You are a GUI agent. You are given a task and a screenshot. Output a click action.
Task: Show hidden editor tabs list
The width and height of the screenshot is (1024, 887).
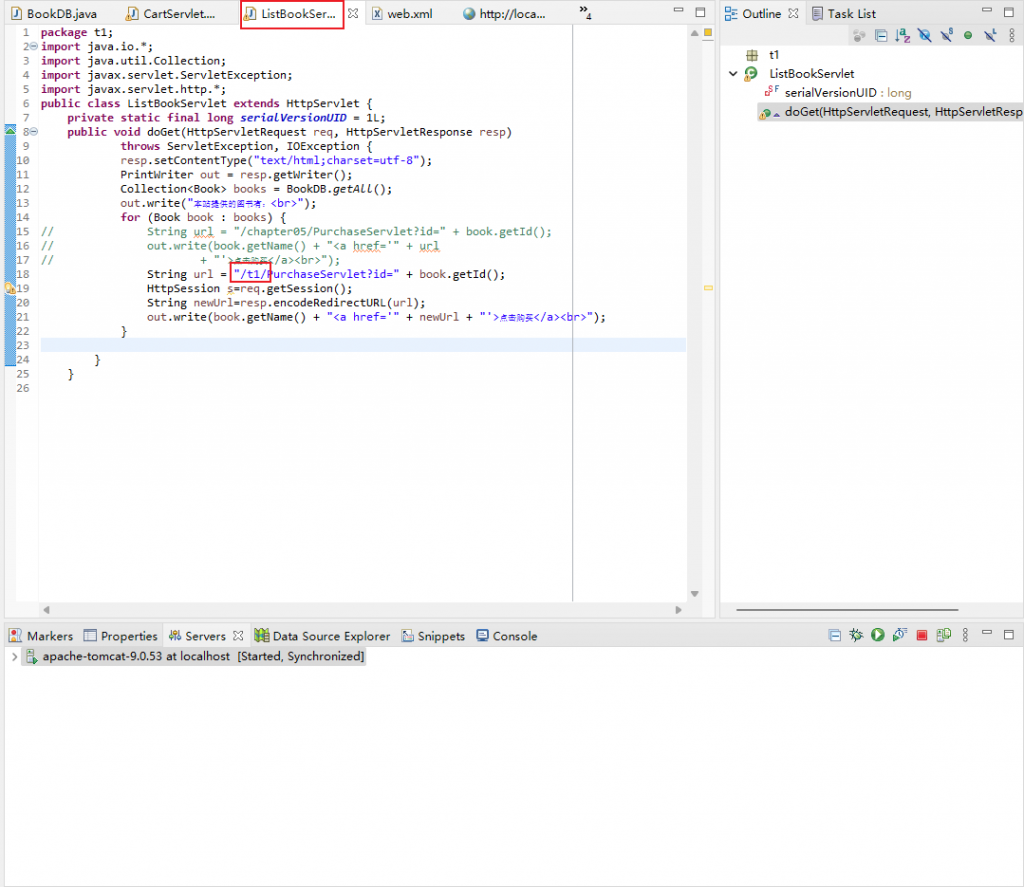pyautogui.click(x=585, y=12)
